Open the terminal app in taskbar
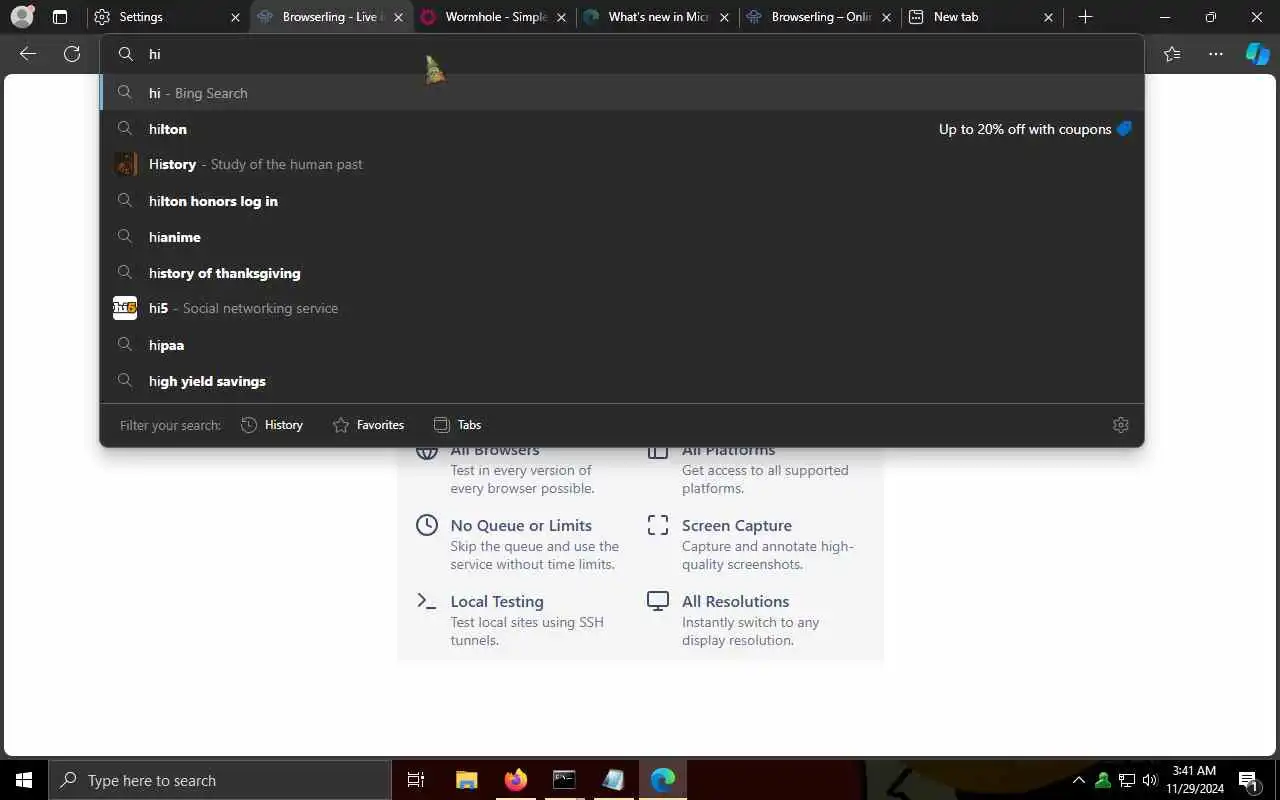Image resolution: width=1280 pixels, height=800 pixels. (565, 780)
